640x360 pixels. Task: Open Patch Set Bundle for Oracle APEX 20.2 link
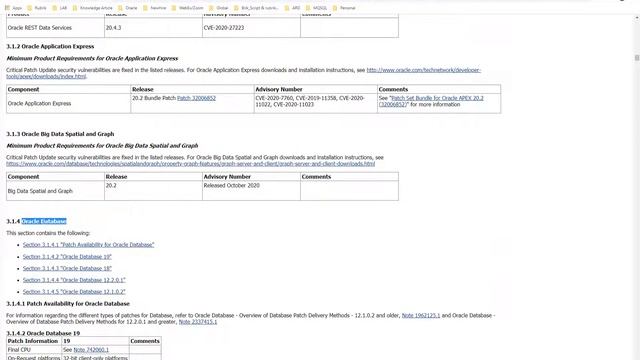[x=437, y=98]
